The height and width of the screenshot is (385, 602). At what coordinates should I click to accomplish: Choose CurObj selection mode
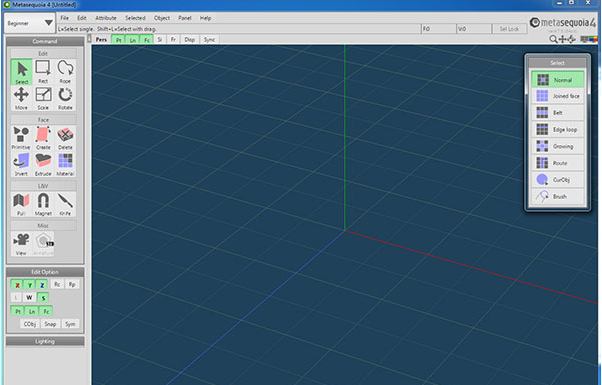(557, 179)
